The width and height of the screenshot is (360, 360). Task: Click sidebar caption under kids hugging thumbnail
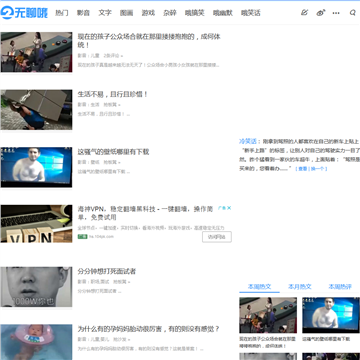pyautogui.click(x=268, y=342)
